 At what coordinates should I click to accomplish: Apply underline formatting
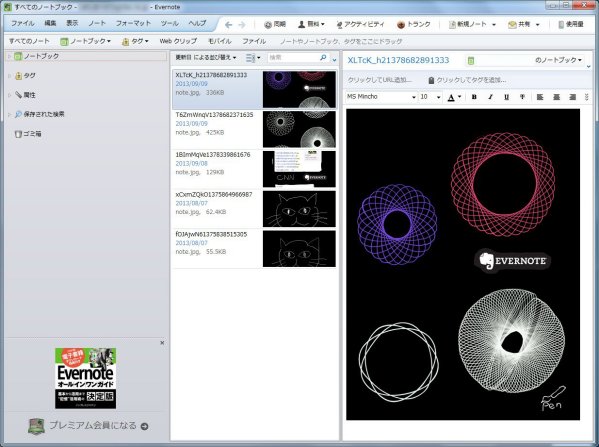coord(507,97)
